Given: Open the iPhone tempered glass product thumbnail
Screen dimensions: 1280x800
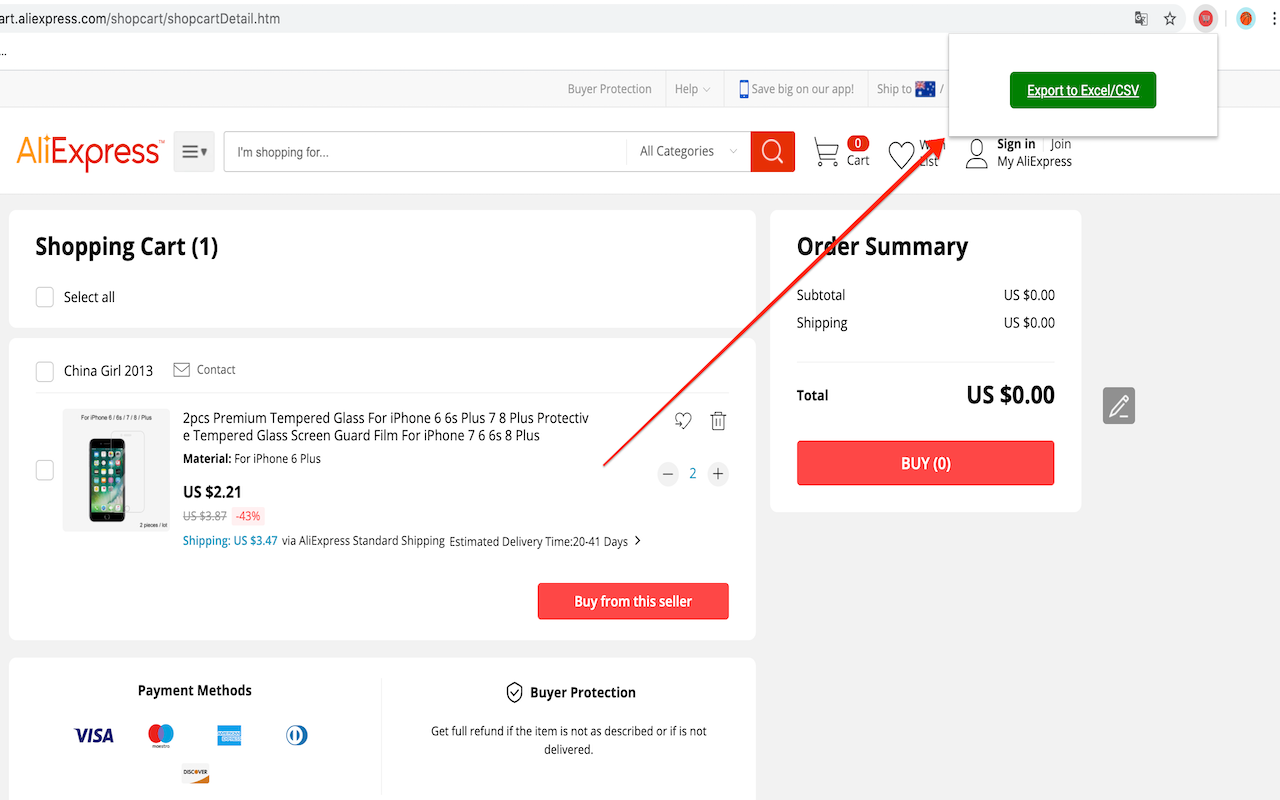Looking at the screenshot, I should [x=116, y=470].
